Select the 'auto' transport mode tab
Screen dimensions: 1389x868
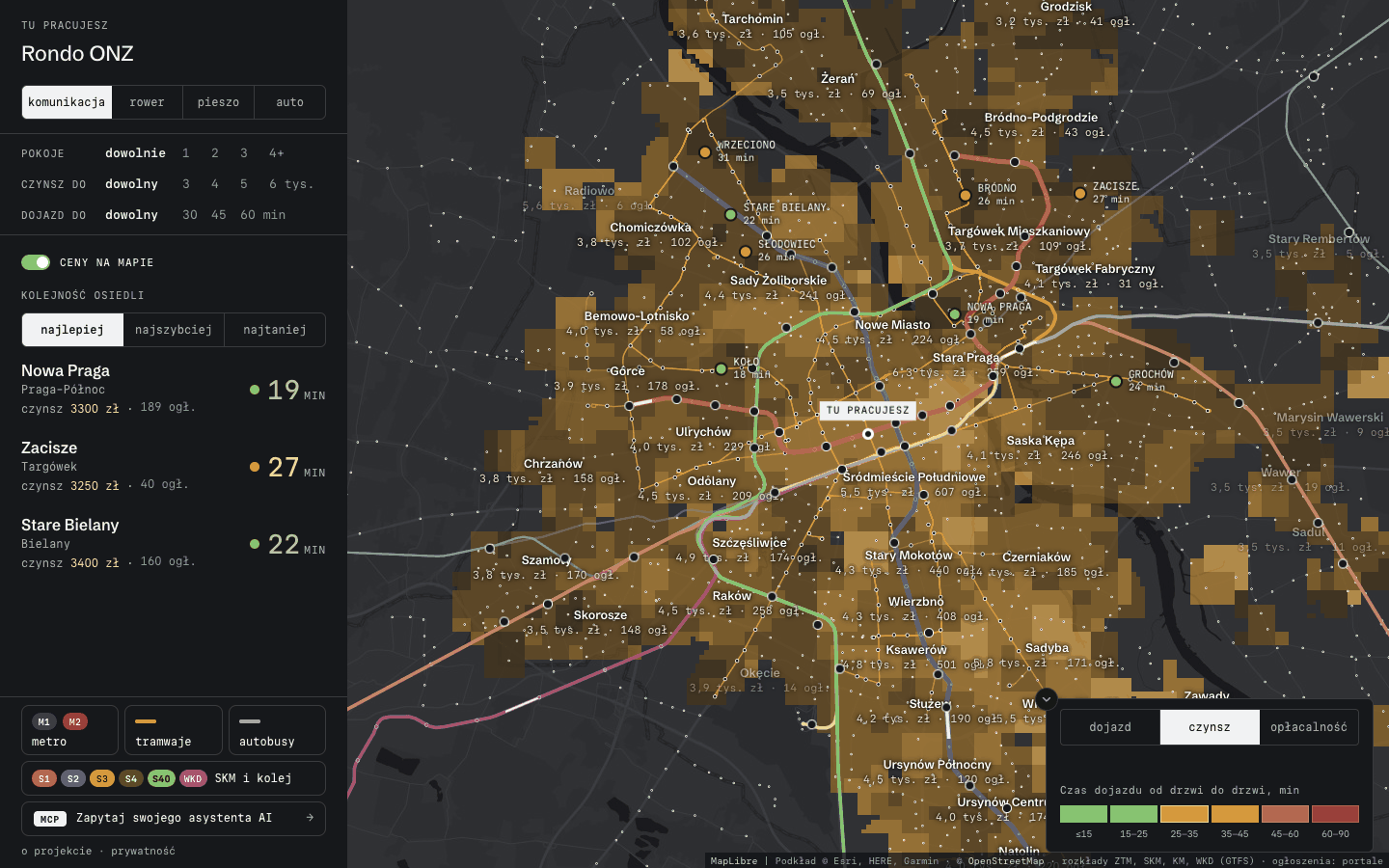[x=289, y=102]
